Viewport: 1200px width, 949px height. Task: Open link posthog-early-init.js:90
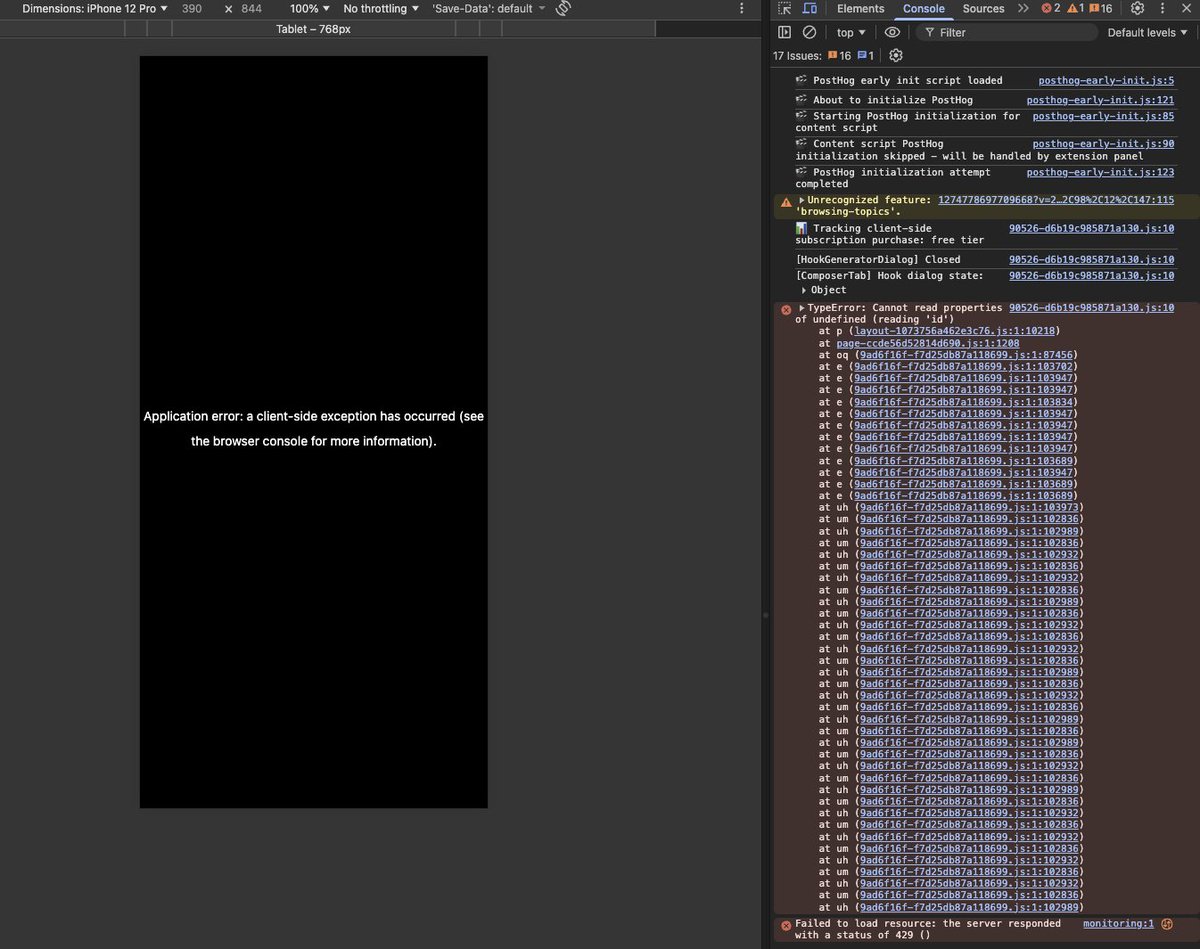tap(1103, 144)
